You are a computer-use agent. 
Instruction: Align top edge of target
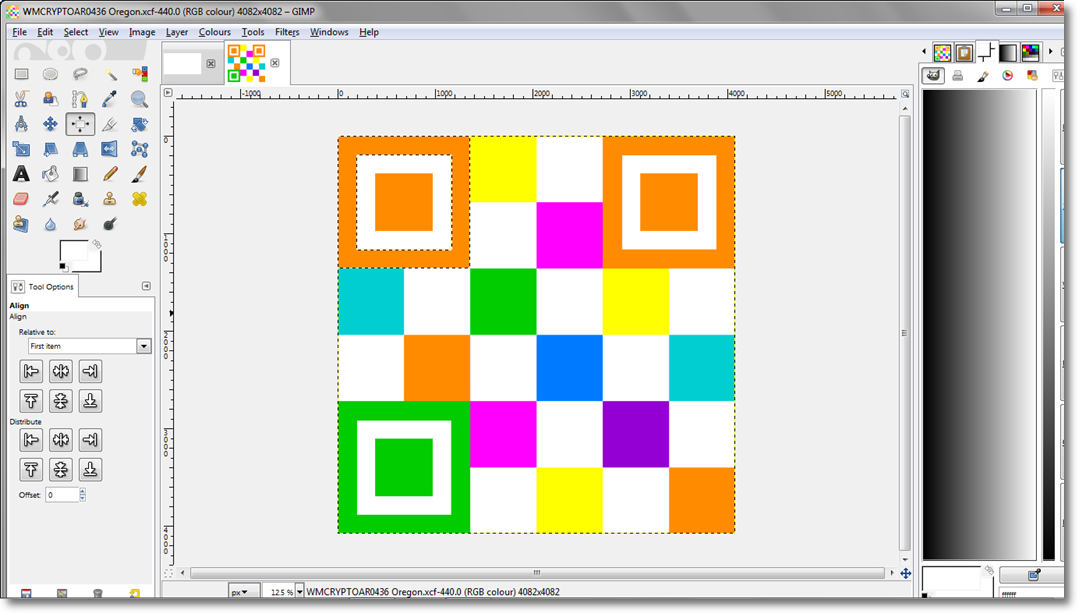point(31,401)
